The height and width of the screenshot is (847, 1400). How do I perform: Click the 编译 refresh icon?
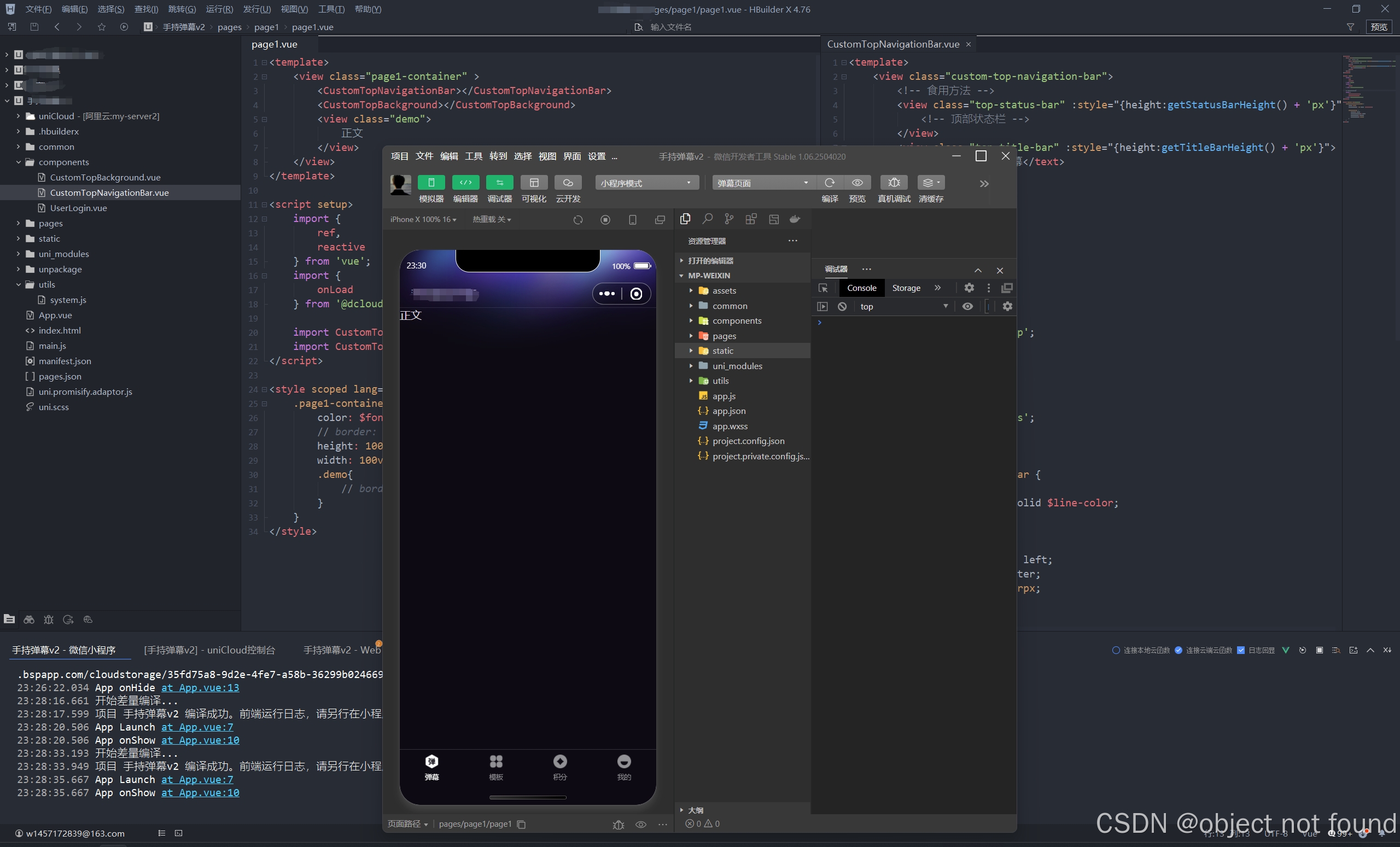[x=830, y=182]
